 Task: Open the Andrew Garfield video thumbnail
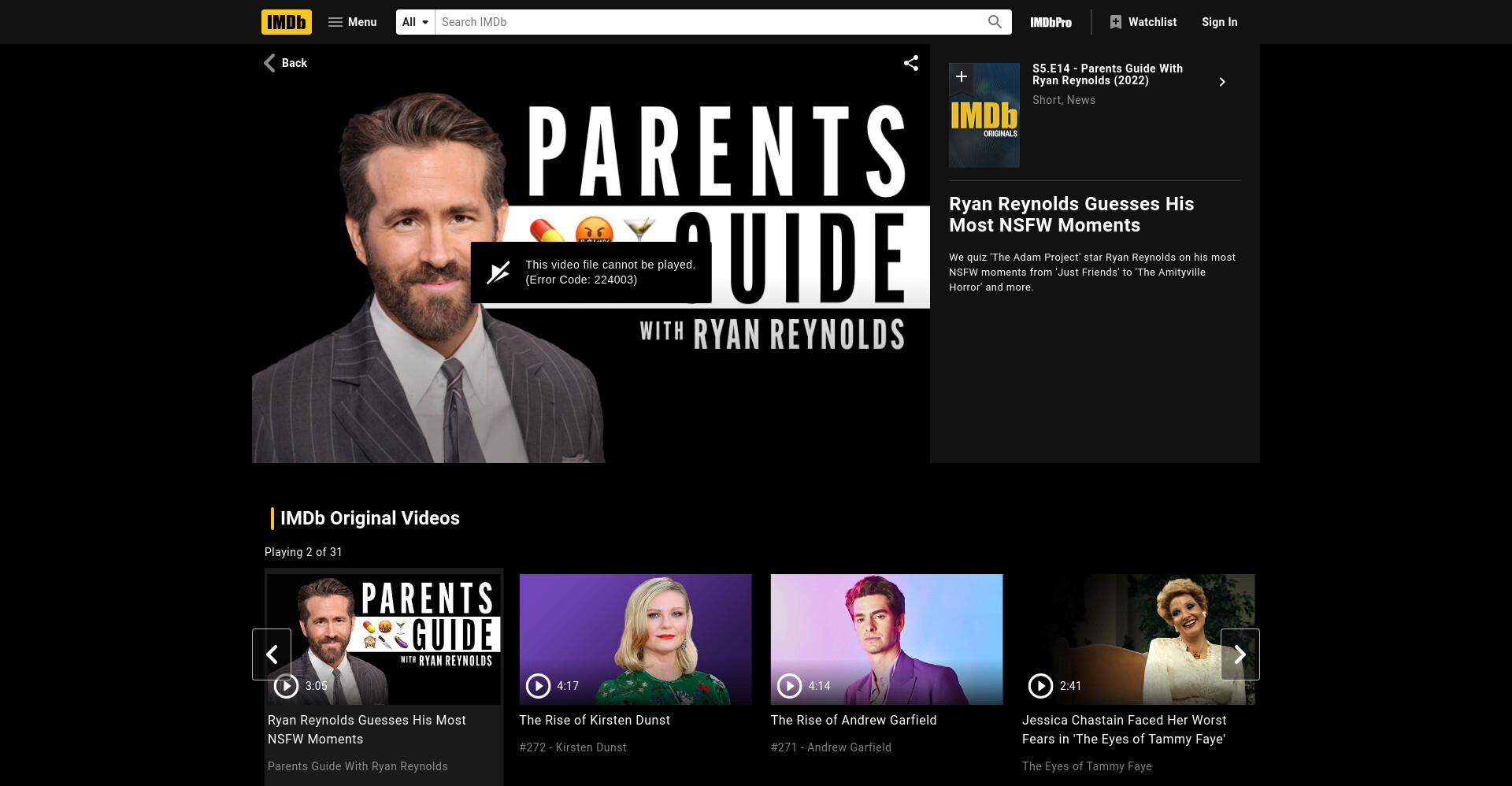click(x=887, y=639)
